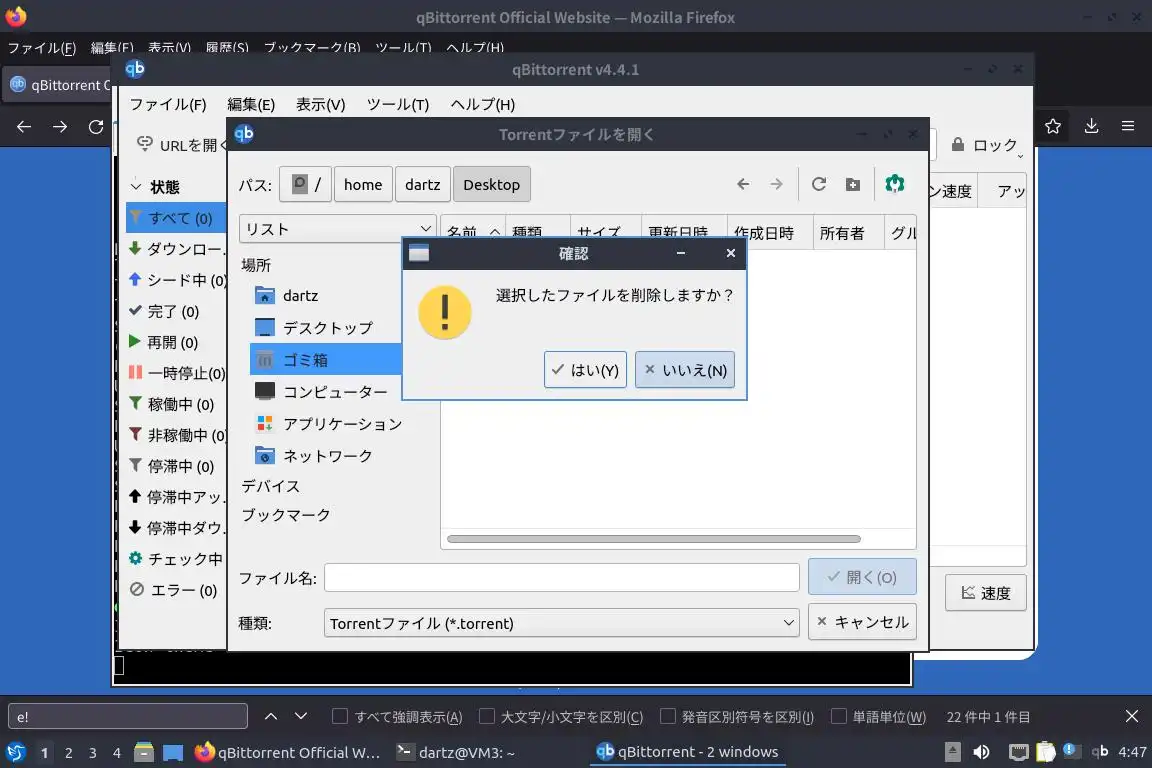Select 一時停止(0) status filter
The image size is (1152, 768).
(176, 373)
